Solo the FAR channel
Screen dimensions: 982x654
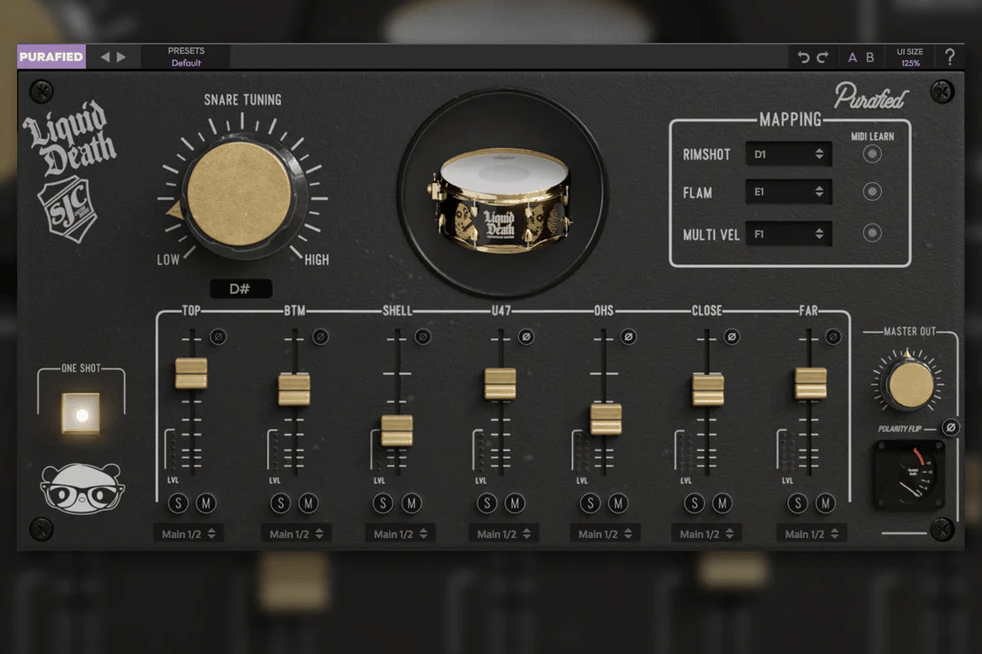[x=797, y=503]
